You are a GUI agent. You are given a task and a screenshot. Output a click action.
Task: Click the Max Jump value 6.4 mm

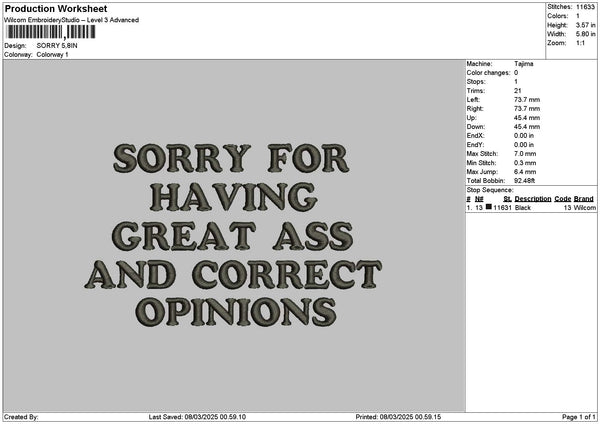[x=525, y=172]
